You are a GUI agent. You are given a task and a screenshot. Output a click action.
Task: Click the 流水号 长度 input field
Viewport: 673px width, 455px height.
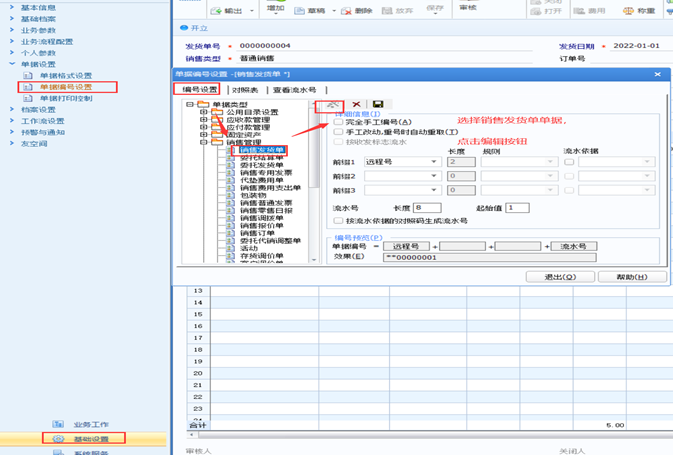tap(427, 208)
